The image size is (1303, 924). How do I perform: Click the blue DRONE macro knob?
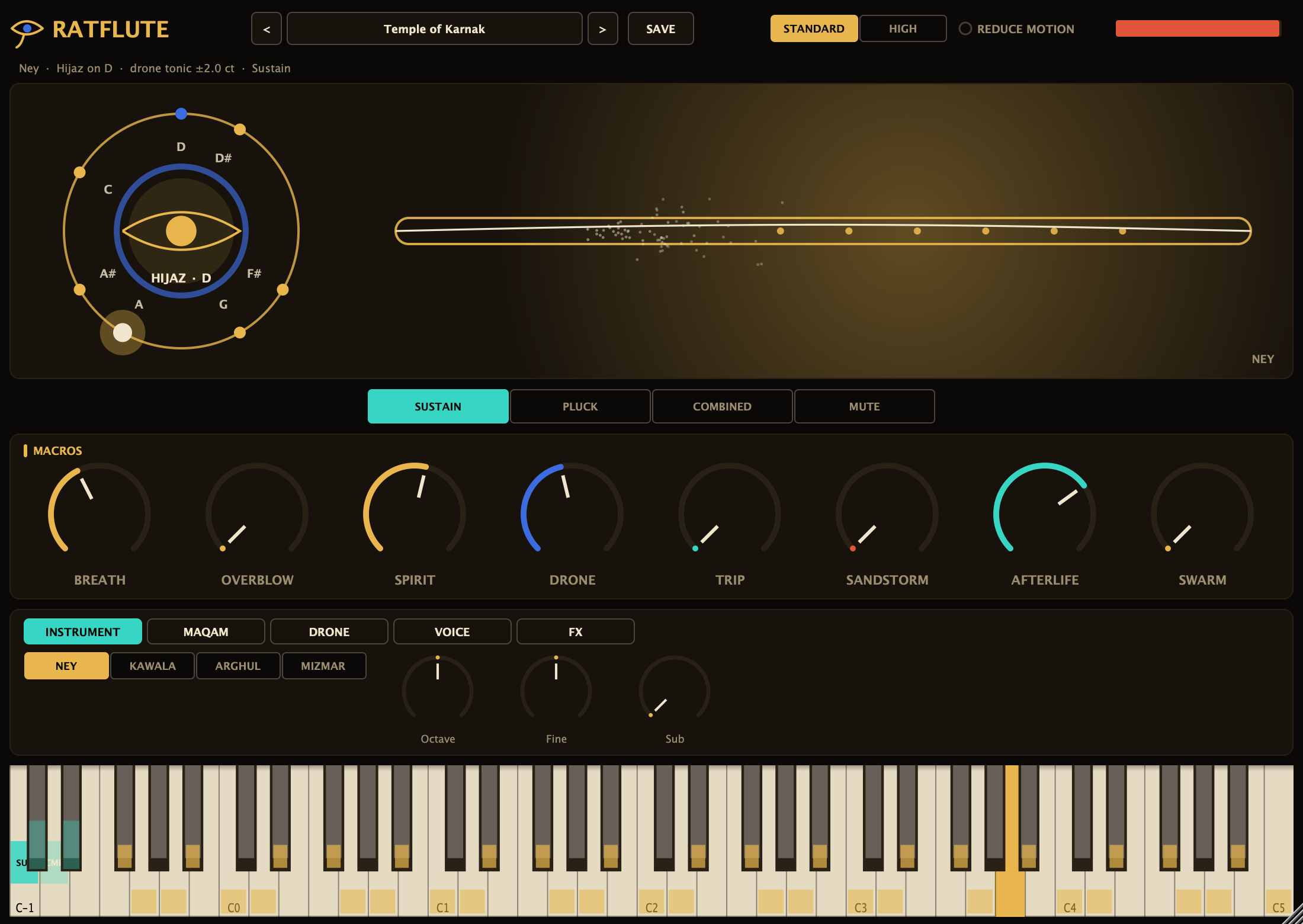point(572,514)
